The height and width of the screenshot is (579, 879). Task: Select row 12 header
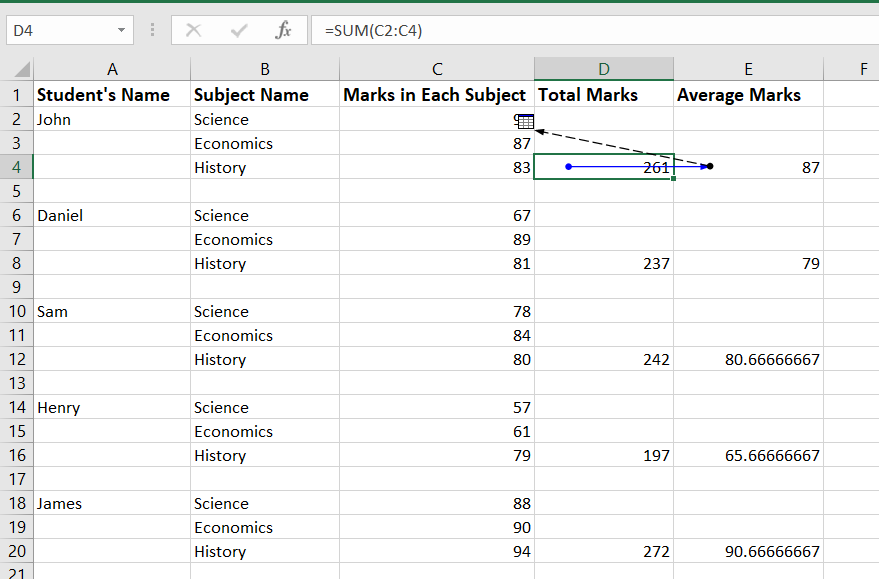[17, 360]
